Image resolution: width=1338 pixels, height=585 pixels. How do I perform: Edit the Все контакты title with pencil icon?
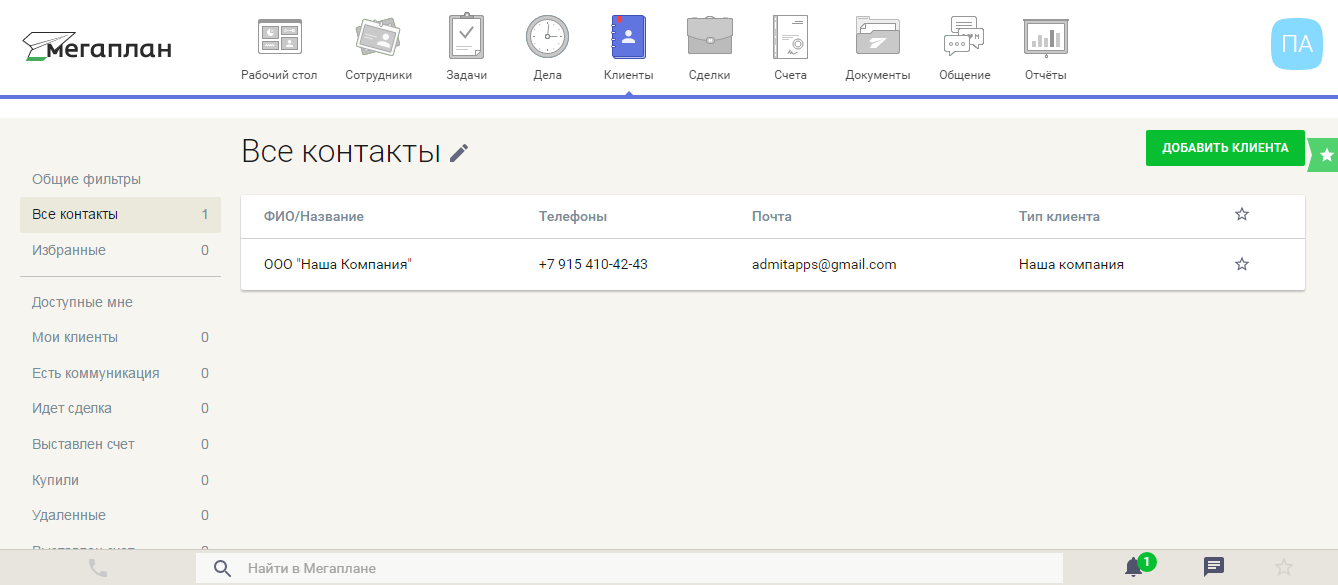click(459, 153)
